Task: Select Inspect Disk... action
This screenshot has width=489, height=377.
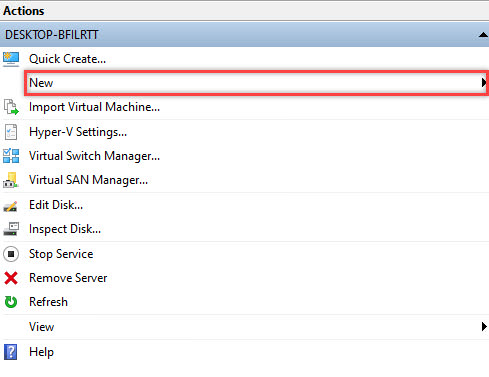Action: 65,229
